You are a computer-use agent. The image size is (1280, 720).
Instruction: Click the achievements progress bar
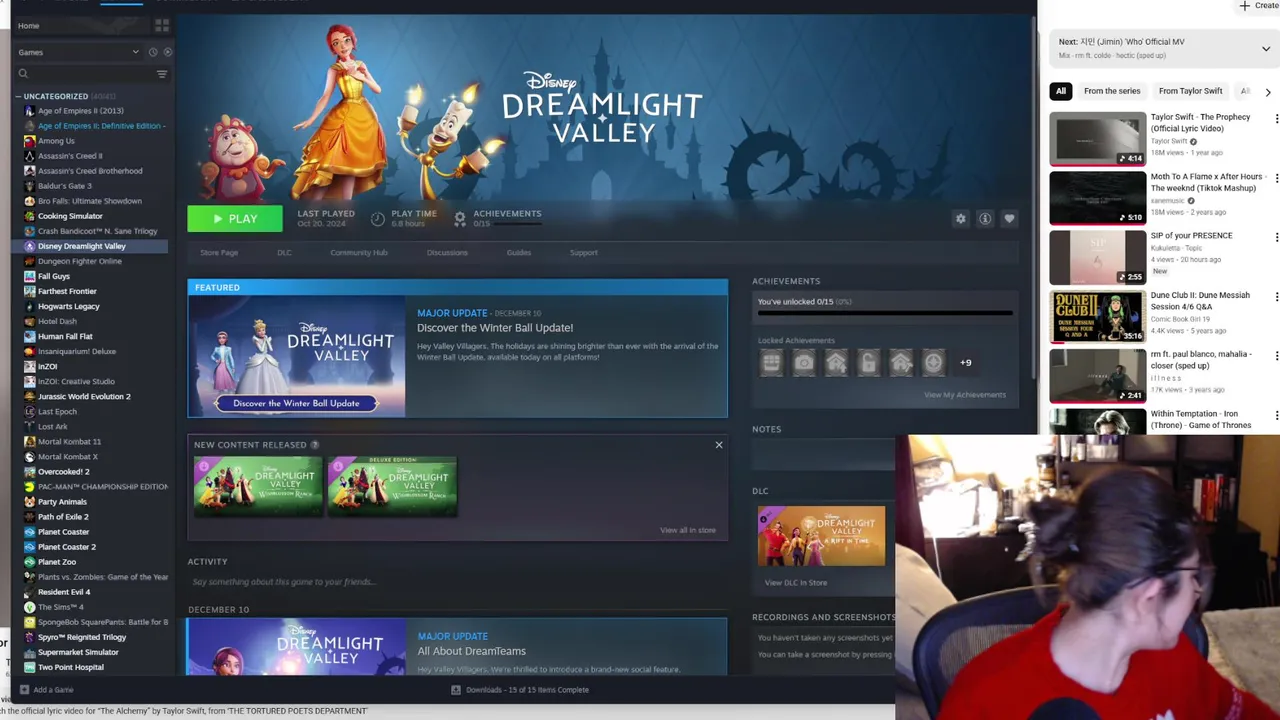click(885, 313)
